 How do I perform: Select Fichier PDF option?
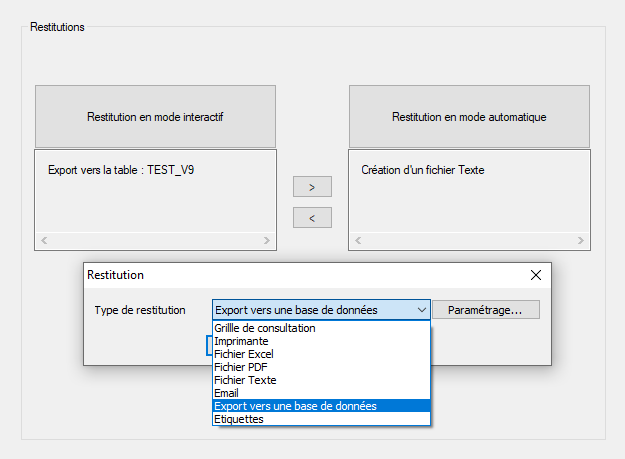click(241, 367)
